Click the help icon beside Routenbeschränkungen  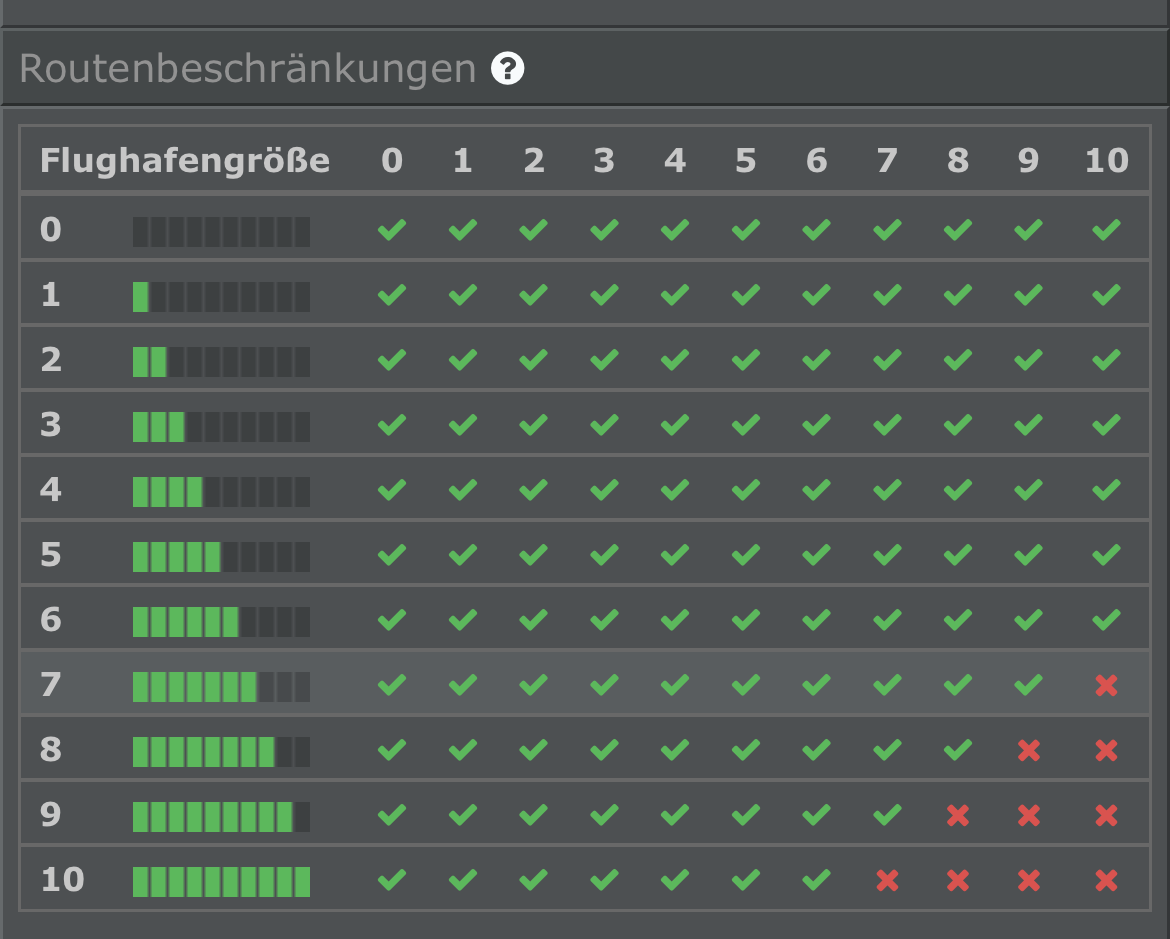click(x=508, y=69)
